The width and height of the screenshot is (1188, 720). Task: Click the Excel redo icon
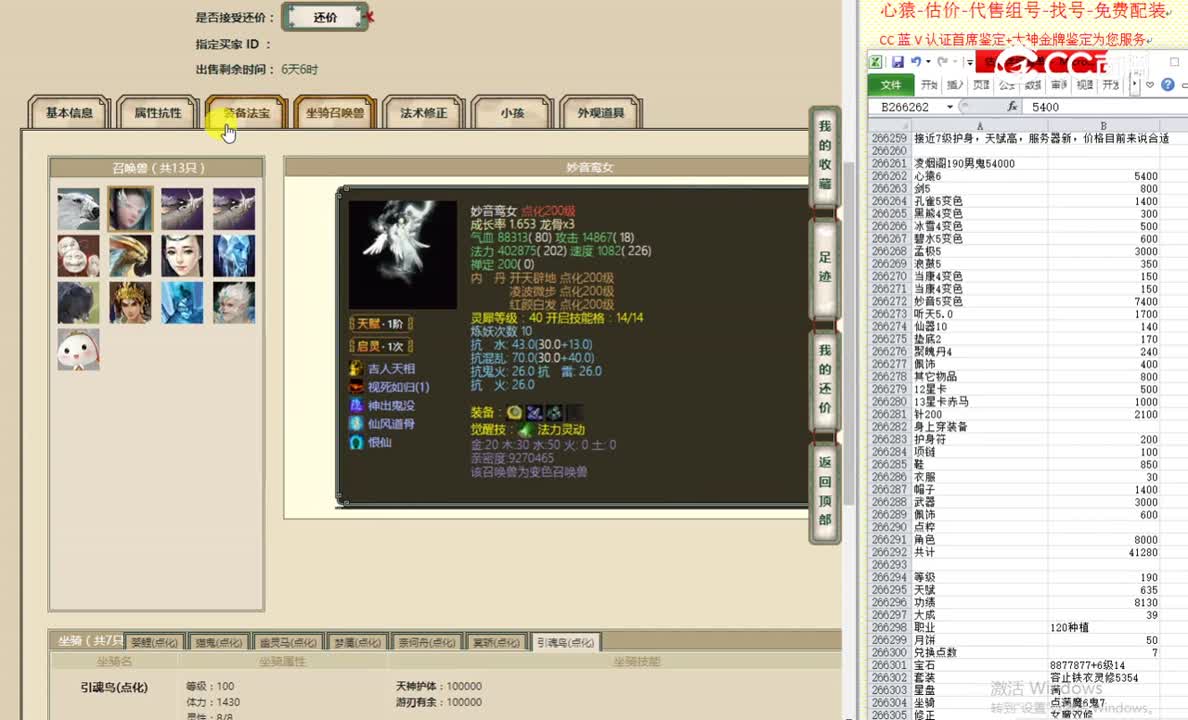(943, 62)
